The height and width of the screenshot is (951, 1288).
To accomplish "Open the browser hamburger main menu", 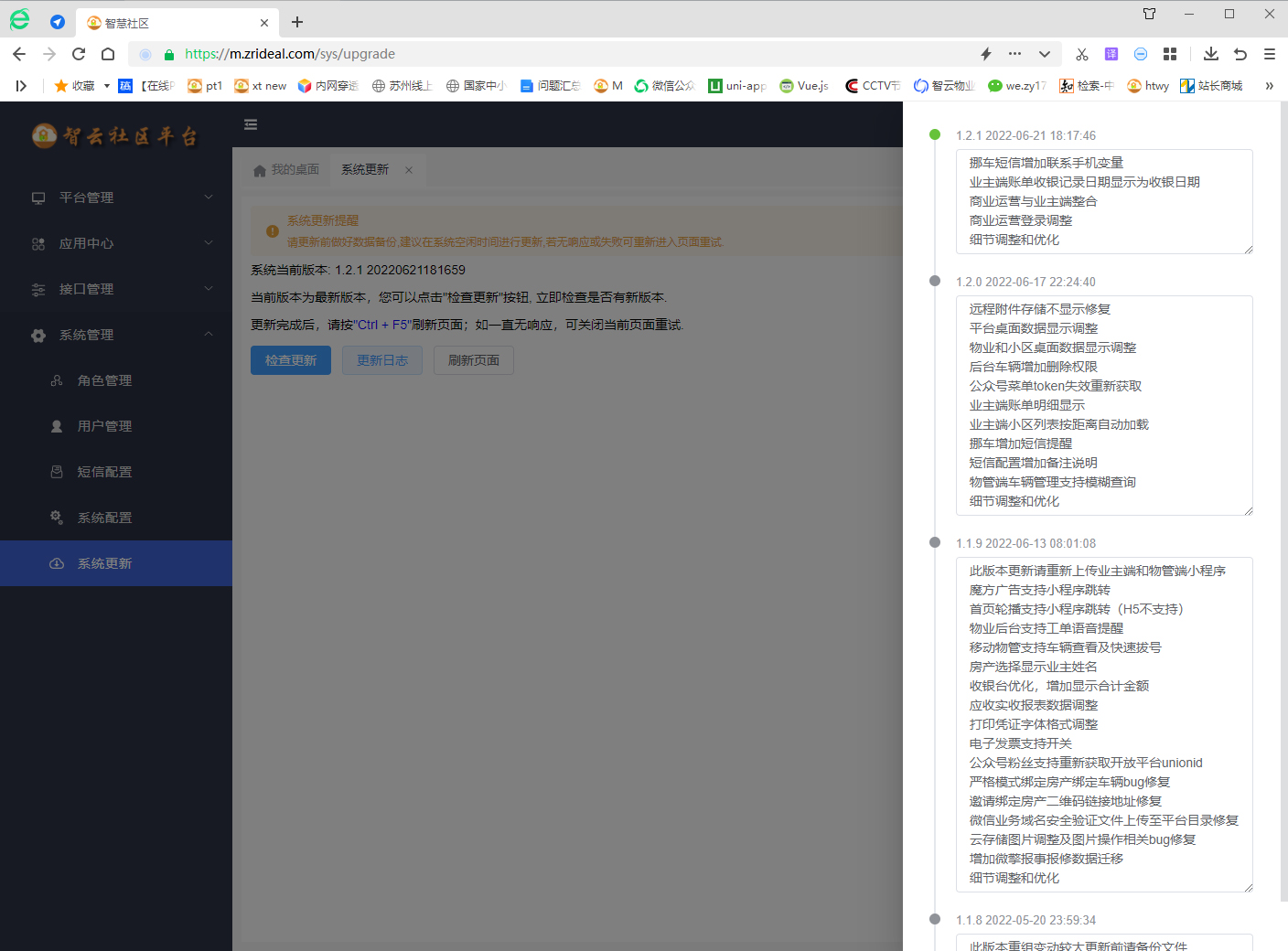I will click(x=1270, y=54).
